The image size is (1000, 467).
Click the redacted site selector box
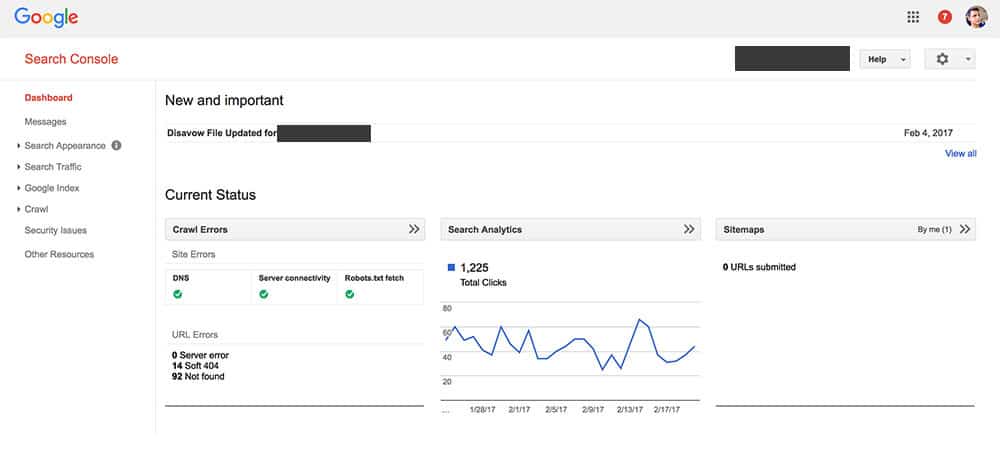[x=792, y=58]
